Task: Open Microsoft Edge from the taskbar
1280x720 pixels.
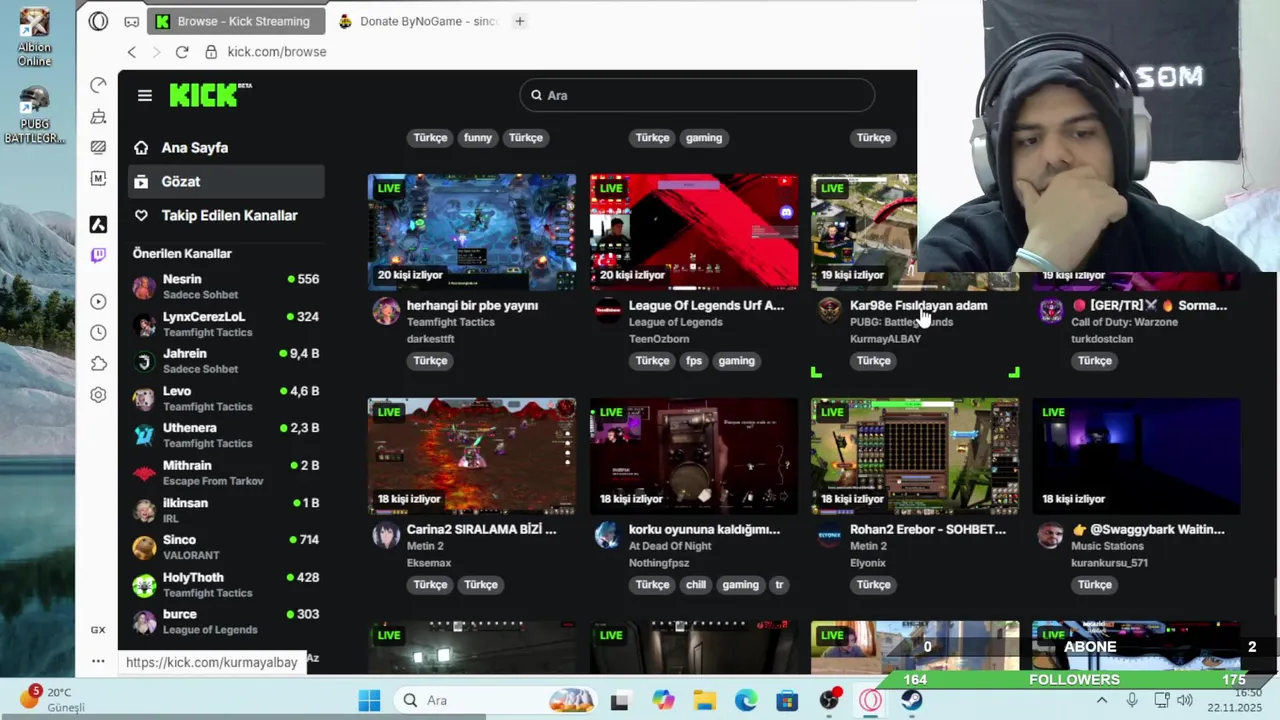Action: [746, 700]
